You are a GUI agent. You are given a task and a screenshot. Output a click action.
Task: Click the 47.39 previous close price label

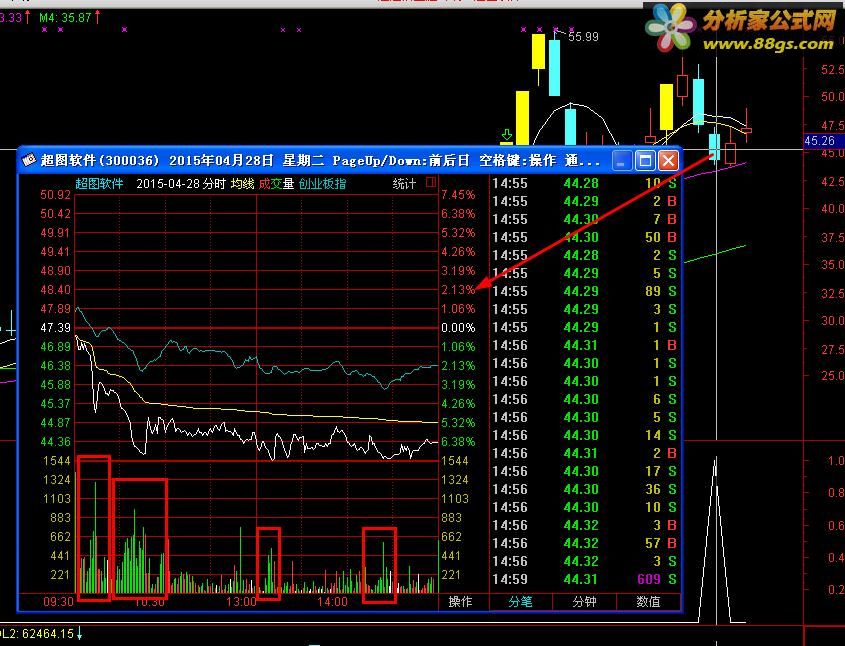[x=56, y=328]
